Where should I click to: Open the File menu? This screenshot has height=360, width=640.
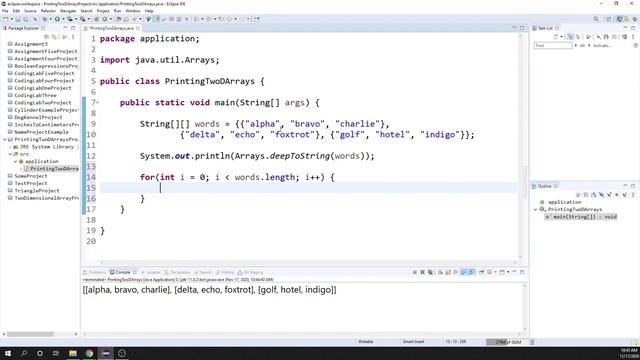[5, 11]
